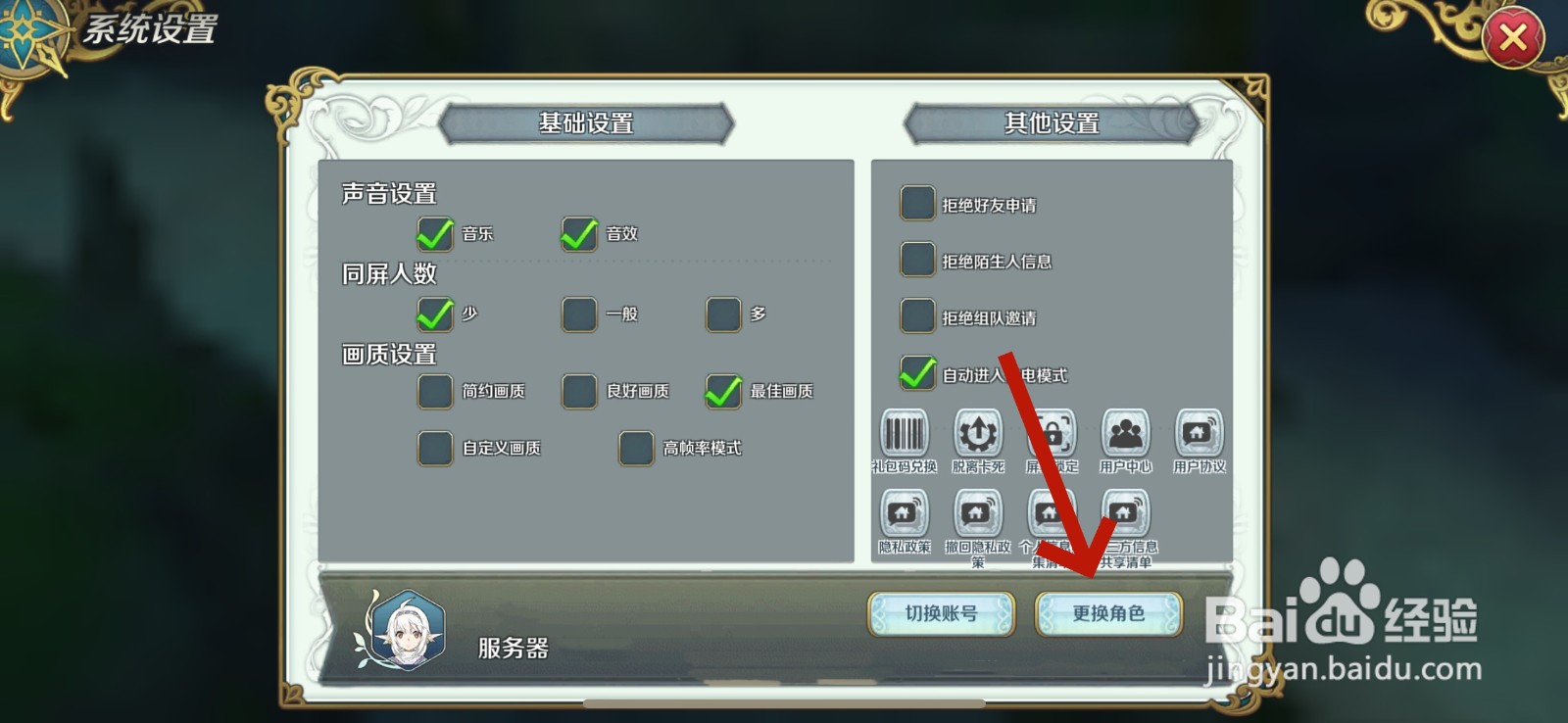Tap the 屏幕锁定 lock icon
The height and width of the screenshot is (723, 1568).
click(x=1052, y=433)
